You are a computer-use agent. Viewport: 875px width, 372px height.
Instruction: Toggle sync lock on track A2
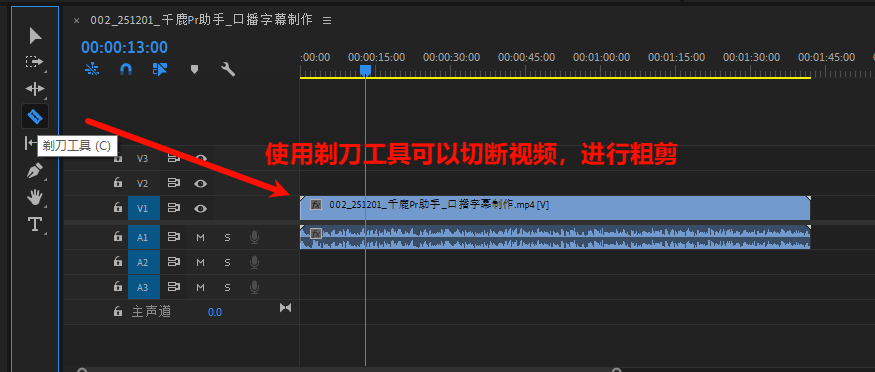click(174, 262)
